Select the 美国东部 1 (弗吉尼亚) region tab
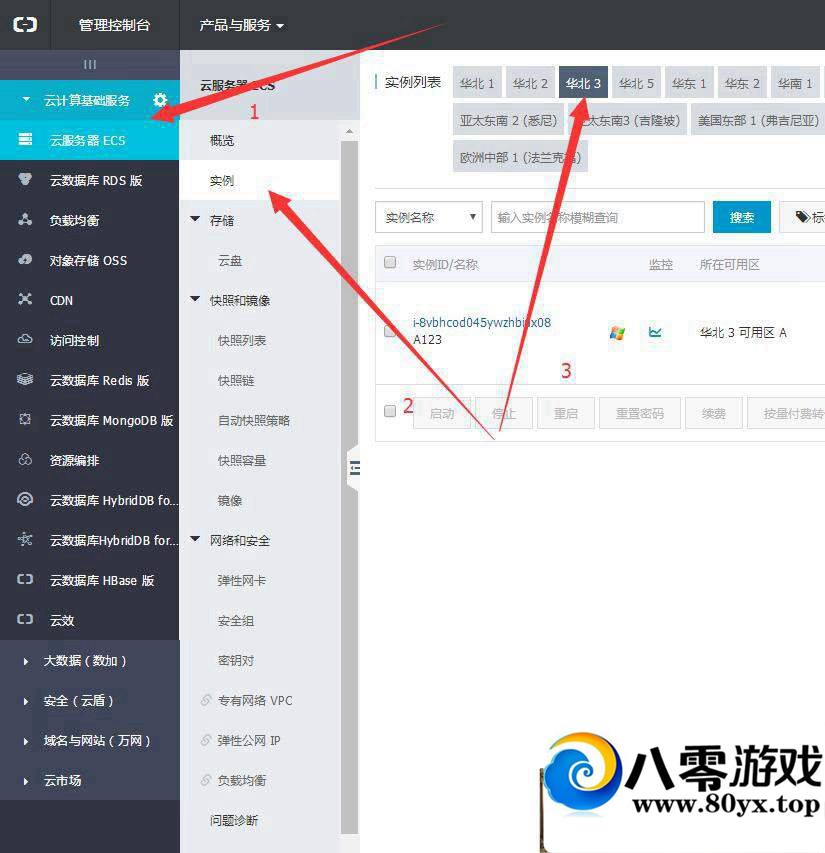825x853 pixels. 758,120
